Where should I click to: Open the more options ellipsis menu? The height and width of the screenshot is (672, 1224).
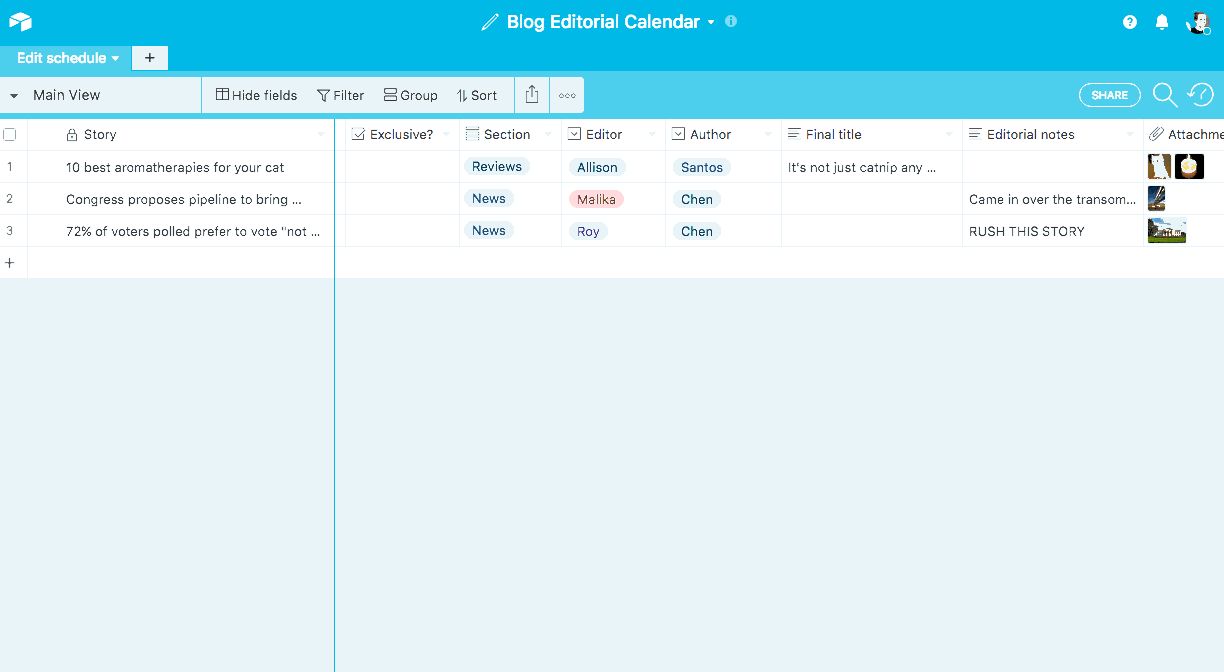[567, 96]
